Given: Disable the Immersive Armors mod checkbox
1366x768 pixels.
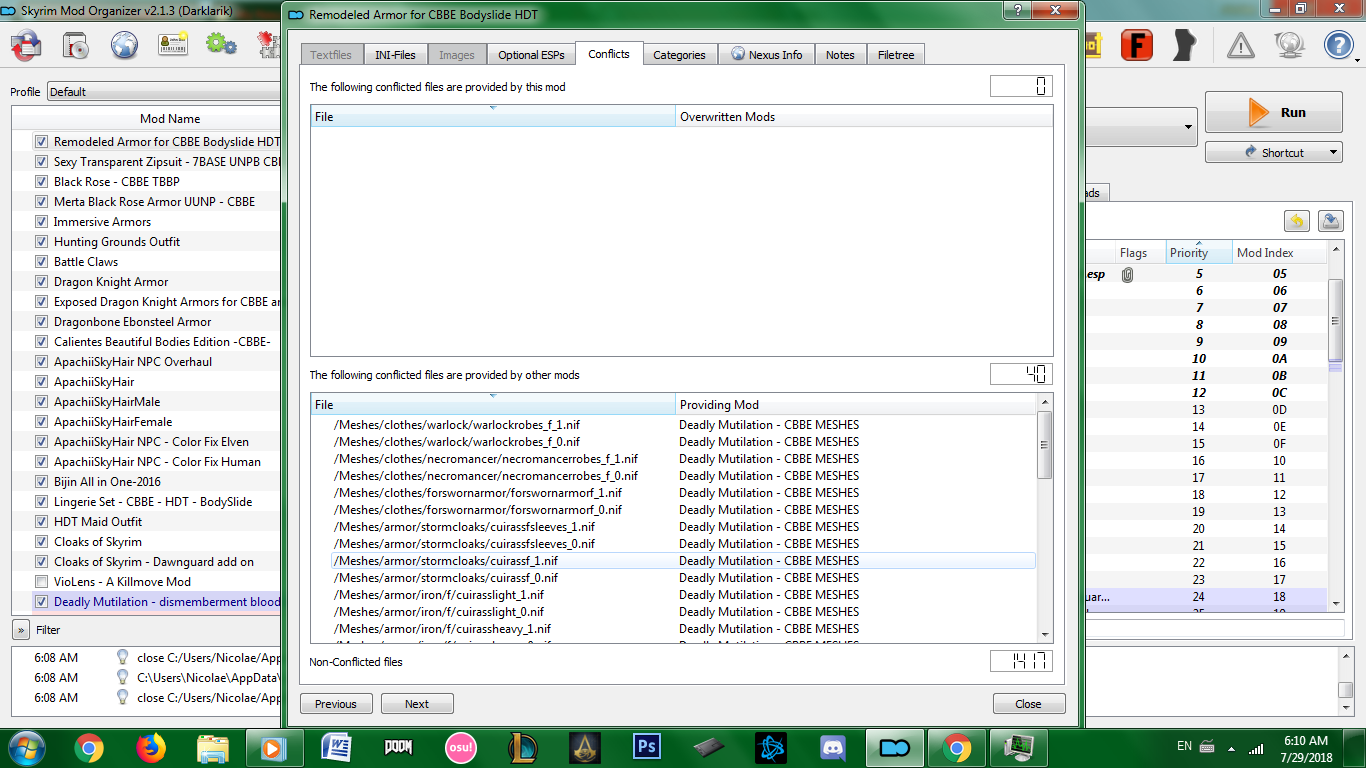Looking at the screenshot, I should point(41,222).
